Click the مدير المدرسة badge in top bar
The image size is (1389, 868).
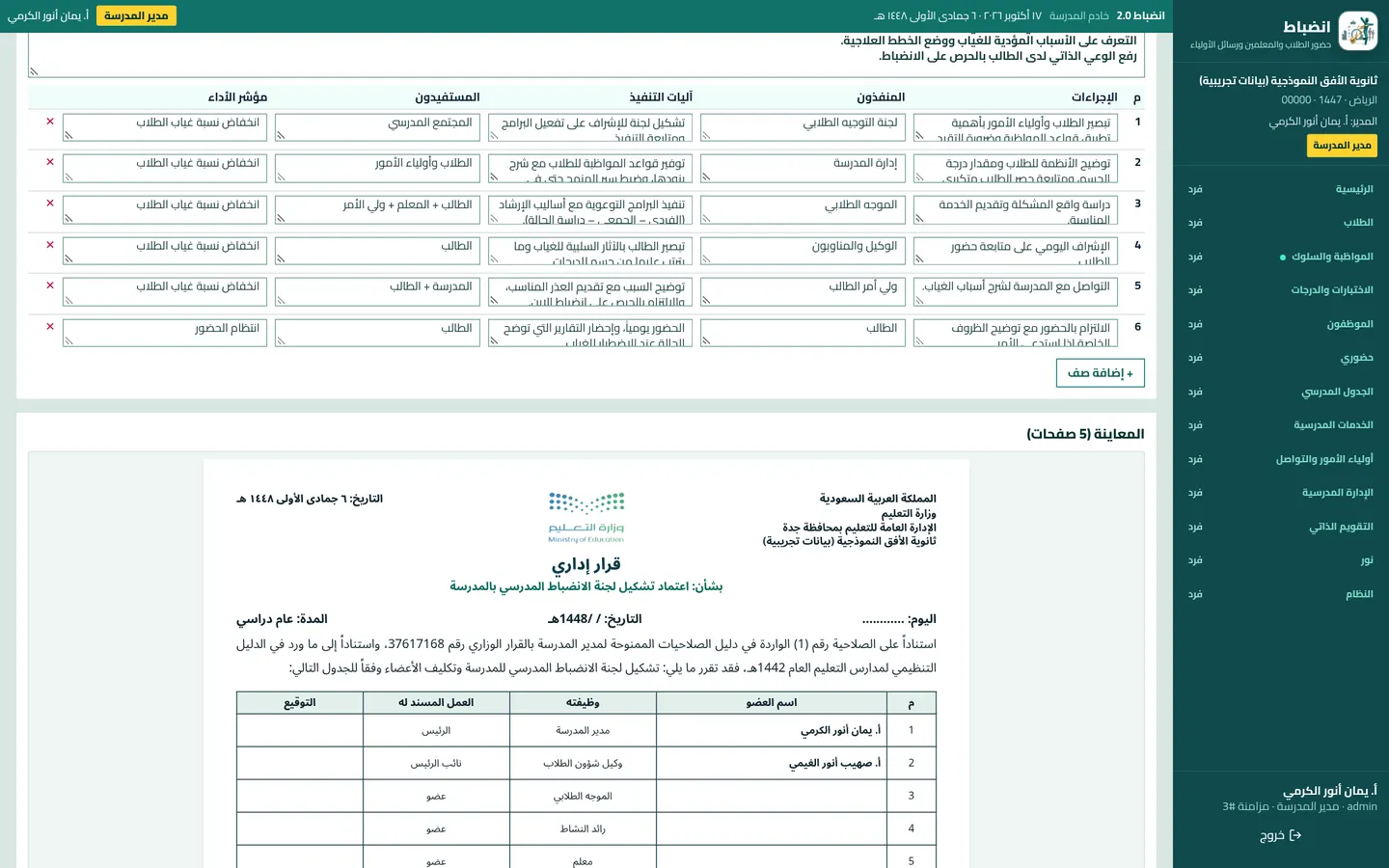click(136, 15)
